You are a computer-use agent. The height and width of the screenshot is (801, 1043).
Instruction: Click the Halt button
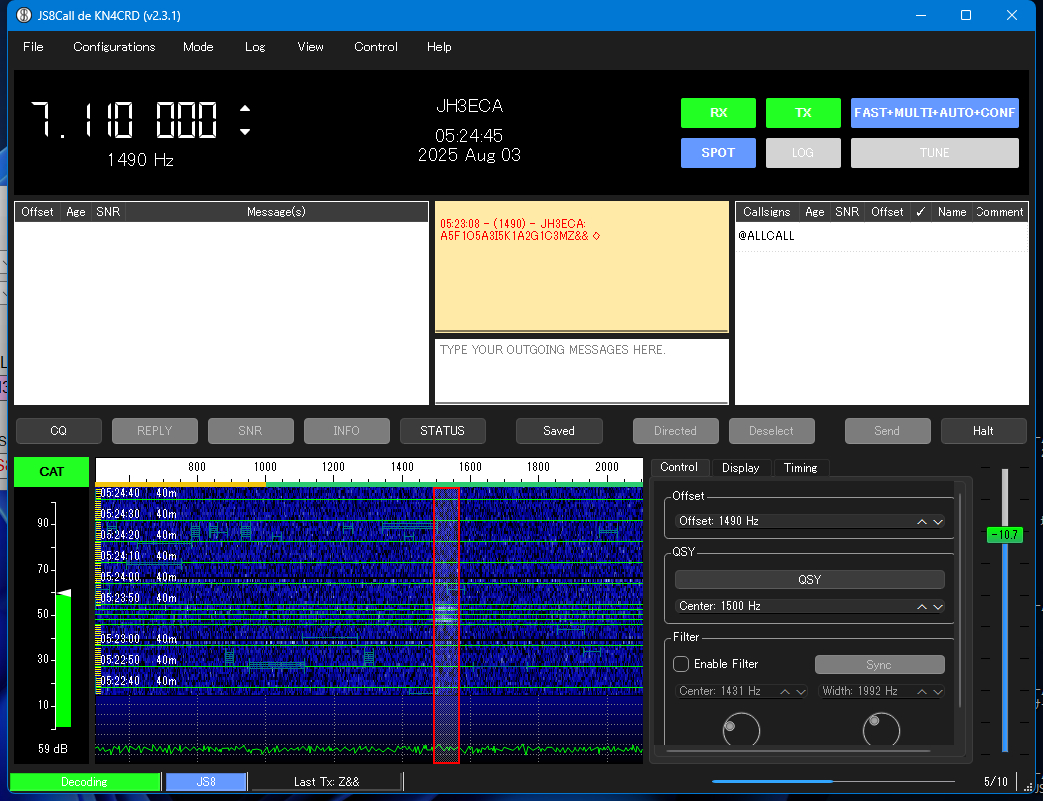[983, 431]
